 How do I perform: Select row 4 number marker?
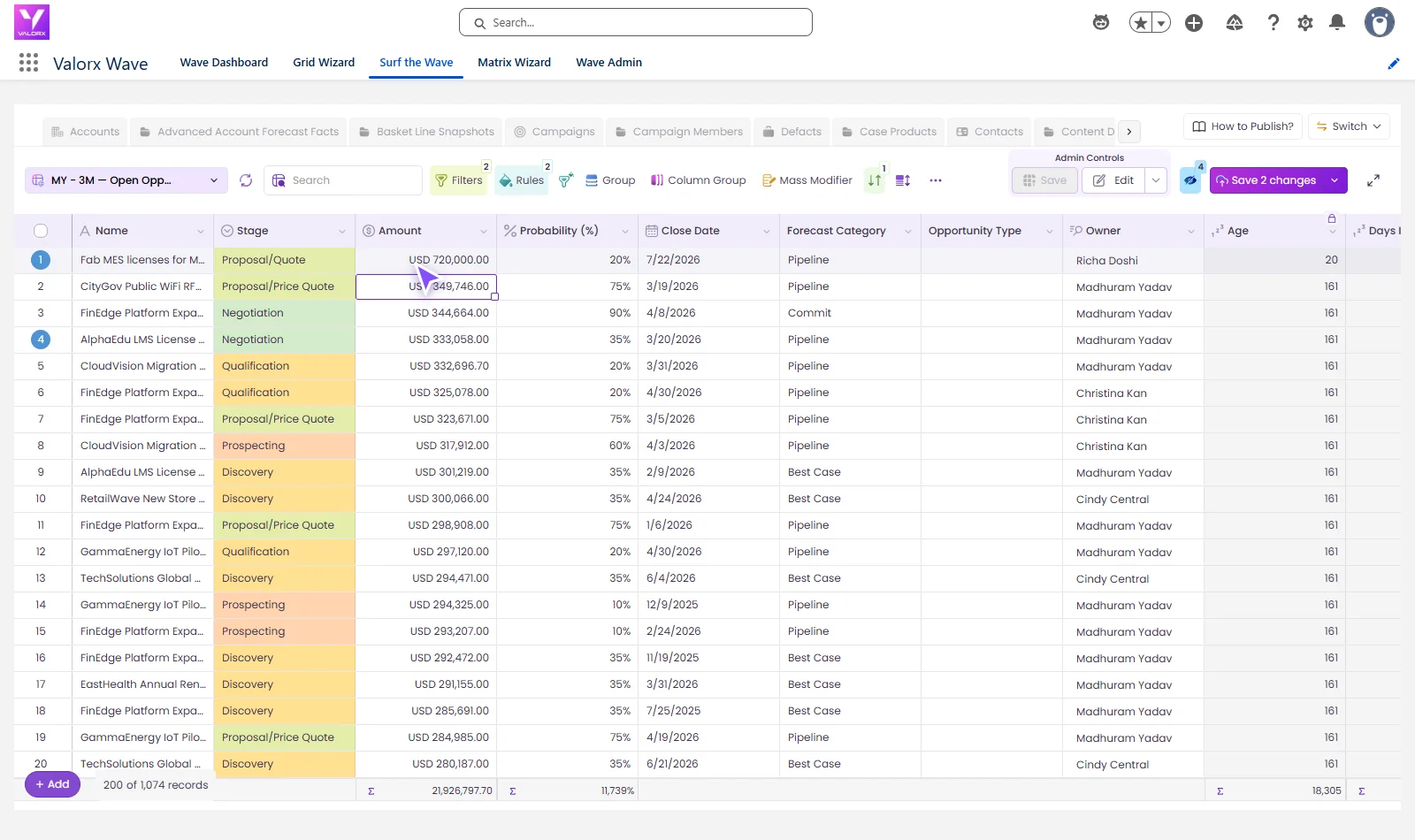[x=41, y=340]
